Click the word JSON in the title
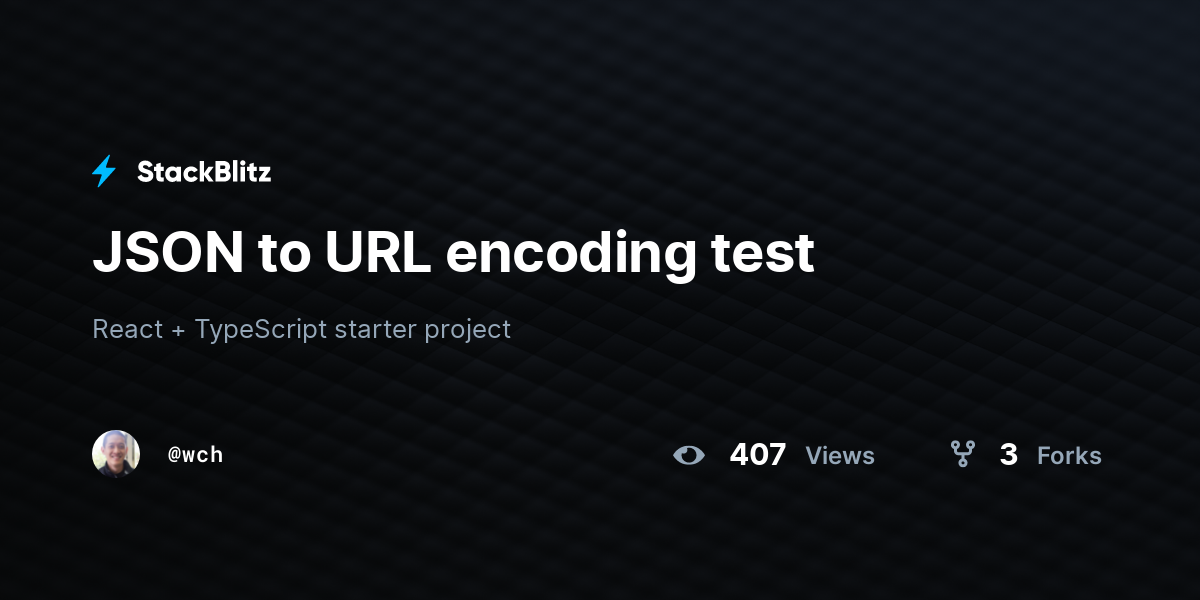This screenshot has height=600, width=1200. (168, 253)
